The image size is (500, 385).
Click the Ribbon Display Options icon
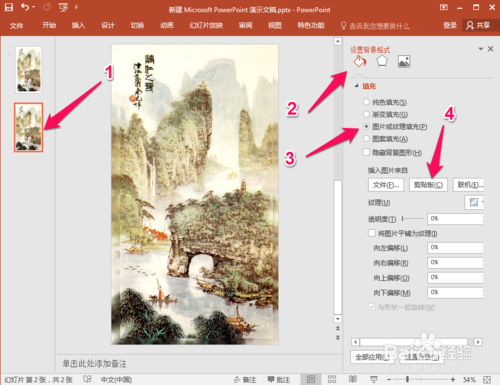coord(444,7)
